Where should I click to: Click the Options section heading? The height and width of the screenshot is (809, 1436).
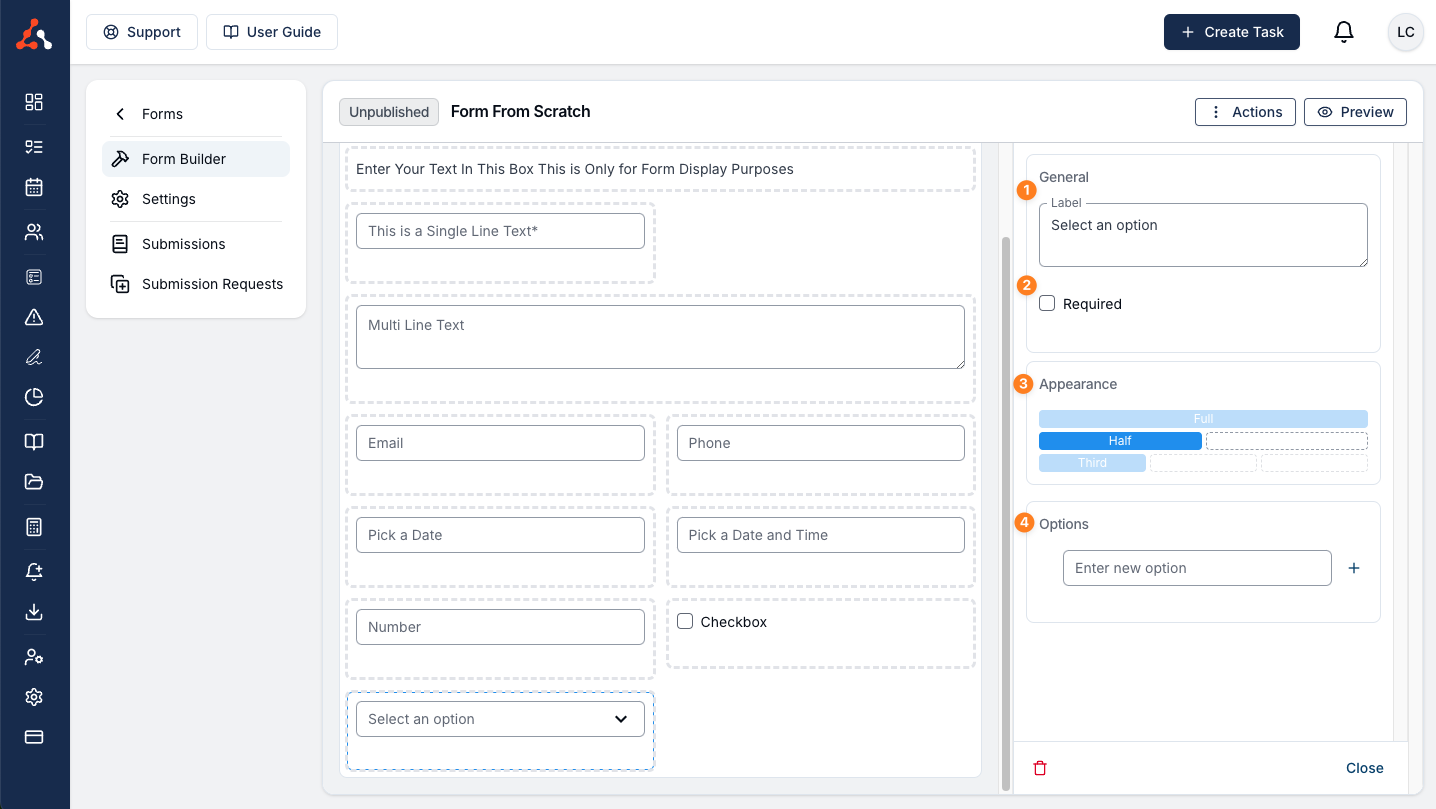pos(1064,524)
